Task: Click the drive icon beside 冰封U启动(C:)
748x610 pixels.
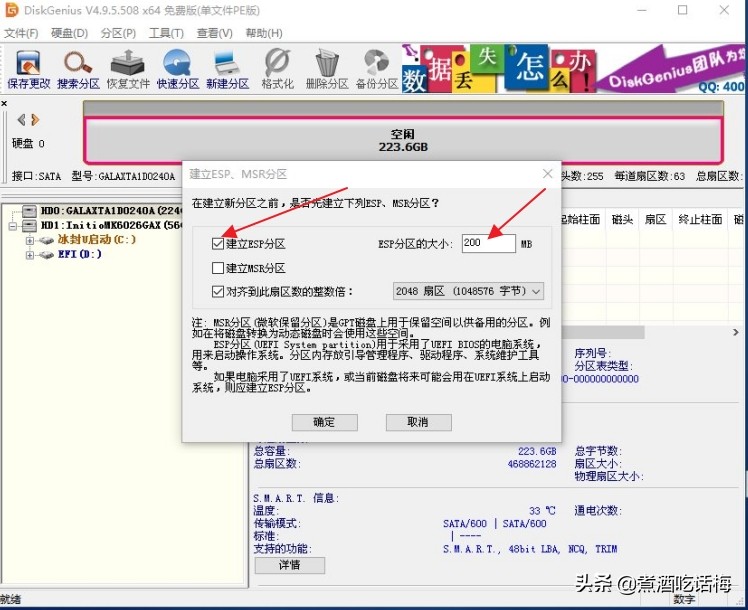Action: pyautogui.click(x=46, y=240)
